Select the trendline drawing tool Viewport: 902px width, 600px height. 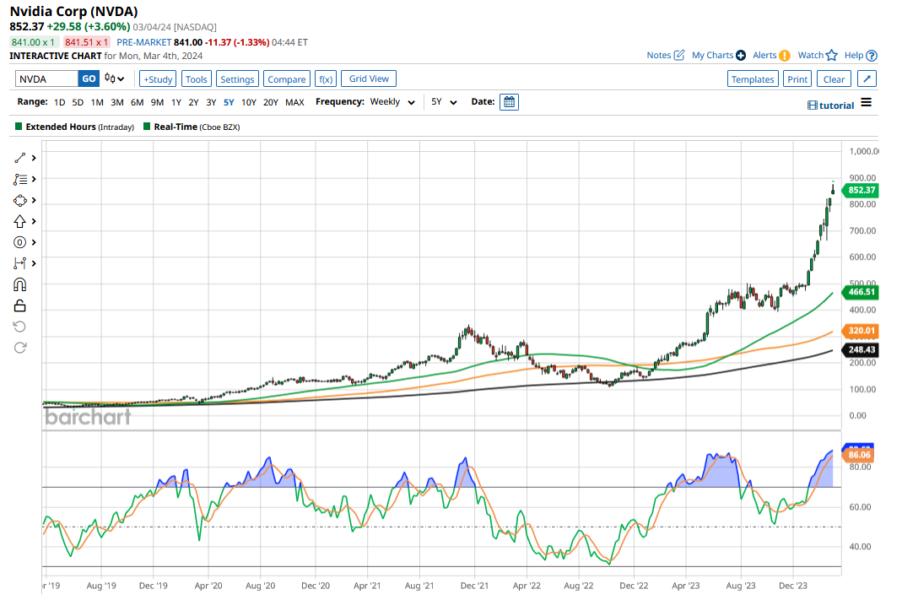click(x=20, y=157)
